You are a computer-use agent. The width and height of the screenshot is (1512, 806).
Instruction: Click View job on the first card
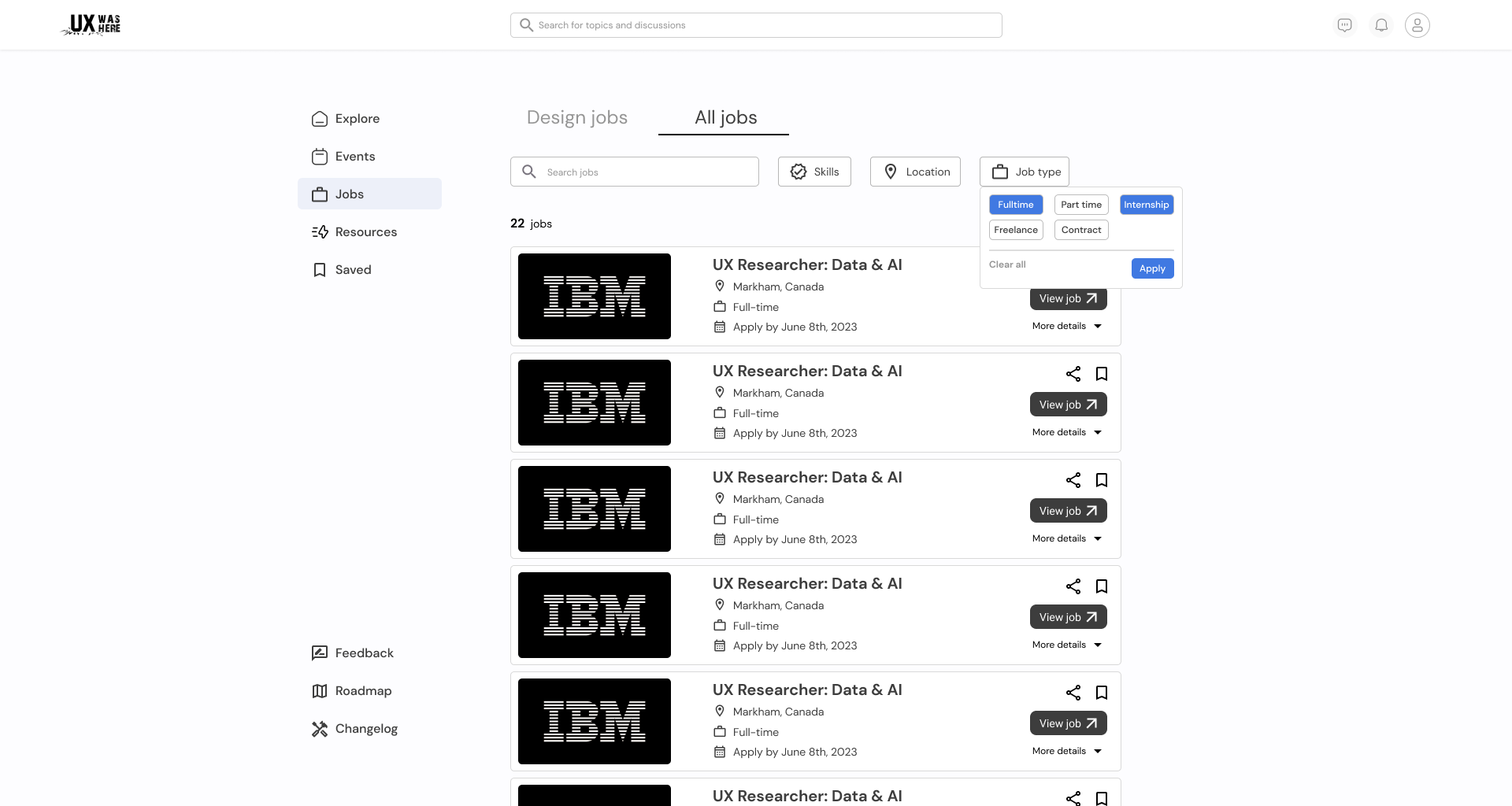pyautogui.click(x=1069, y=299)
